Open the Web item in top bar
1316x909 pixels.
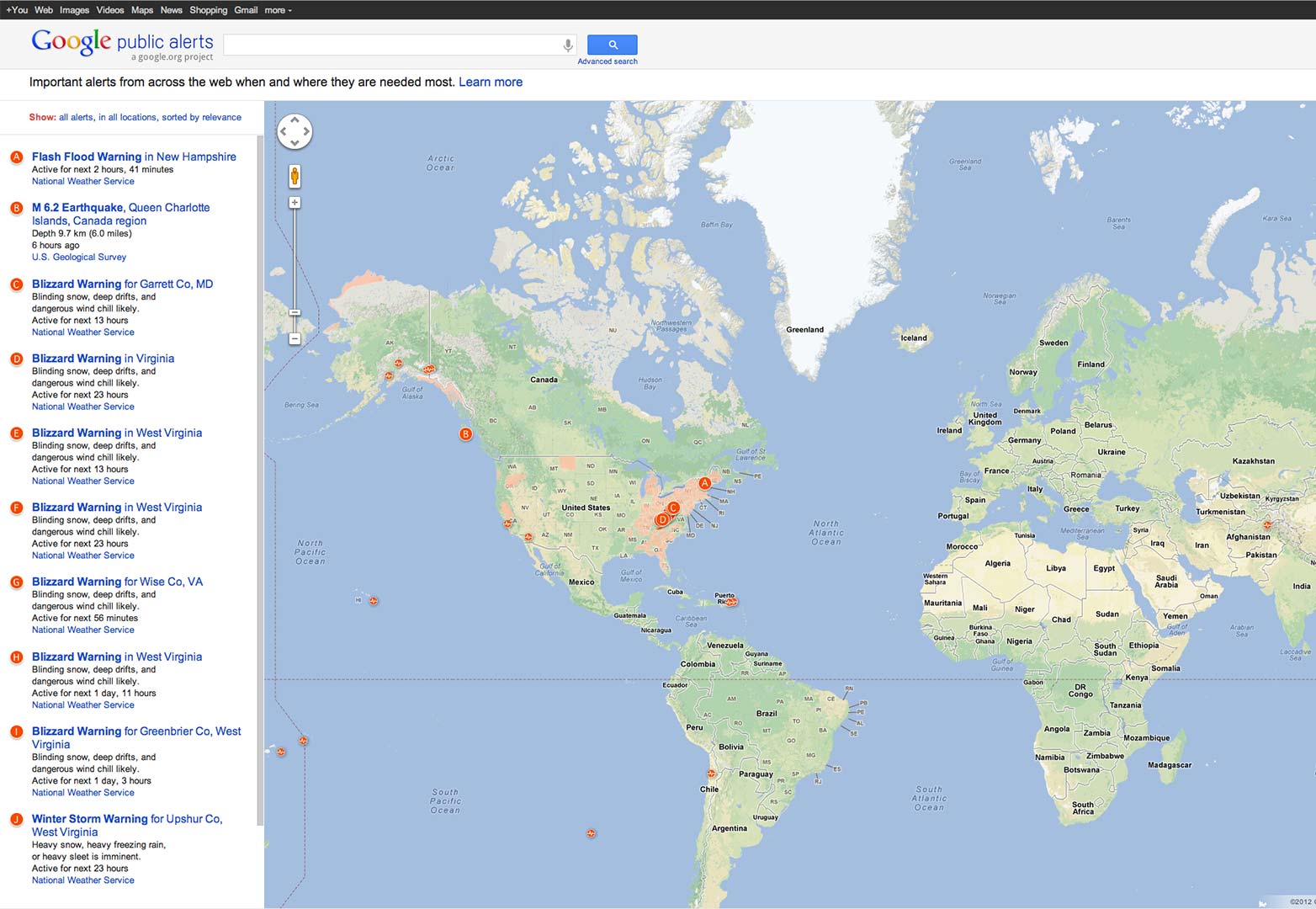tap(44, 10)
